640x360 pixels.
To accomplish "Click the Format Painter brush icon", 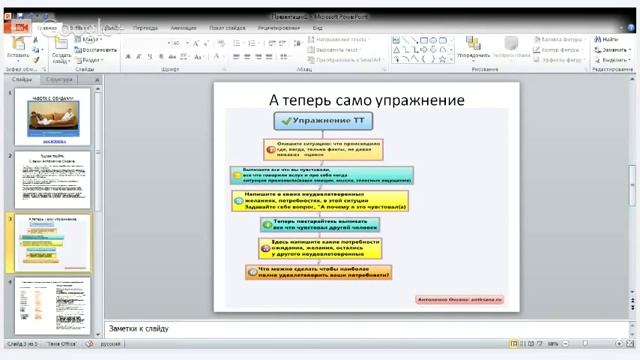I will pyautogui.click(x=36, y=60).
